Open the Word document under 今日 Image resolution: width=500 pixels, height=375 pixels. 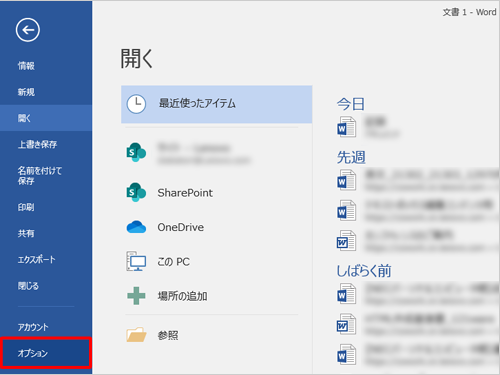346,127
